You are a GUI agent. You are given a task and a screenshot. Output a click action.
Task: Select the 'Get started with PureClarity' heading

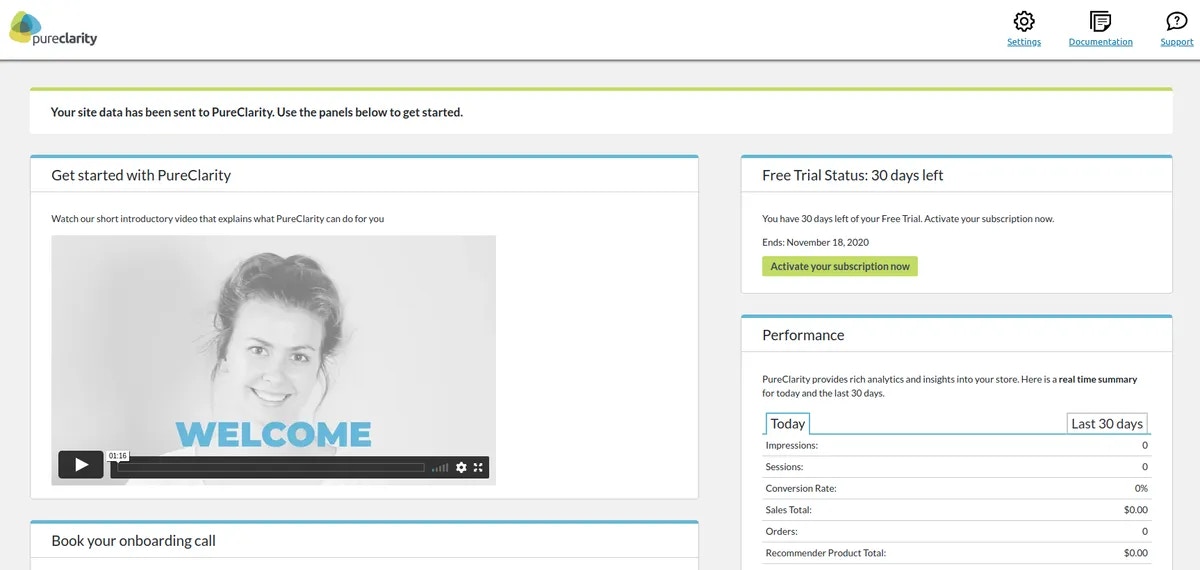(141, 175)
